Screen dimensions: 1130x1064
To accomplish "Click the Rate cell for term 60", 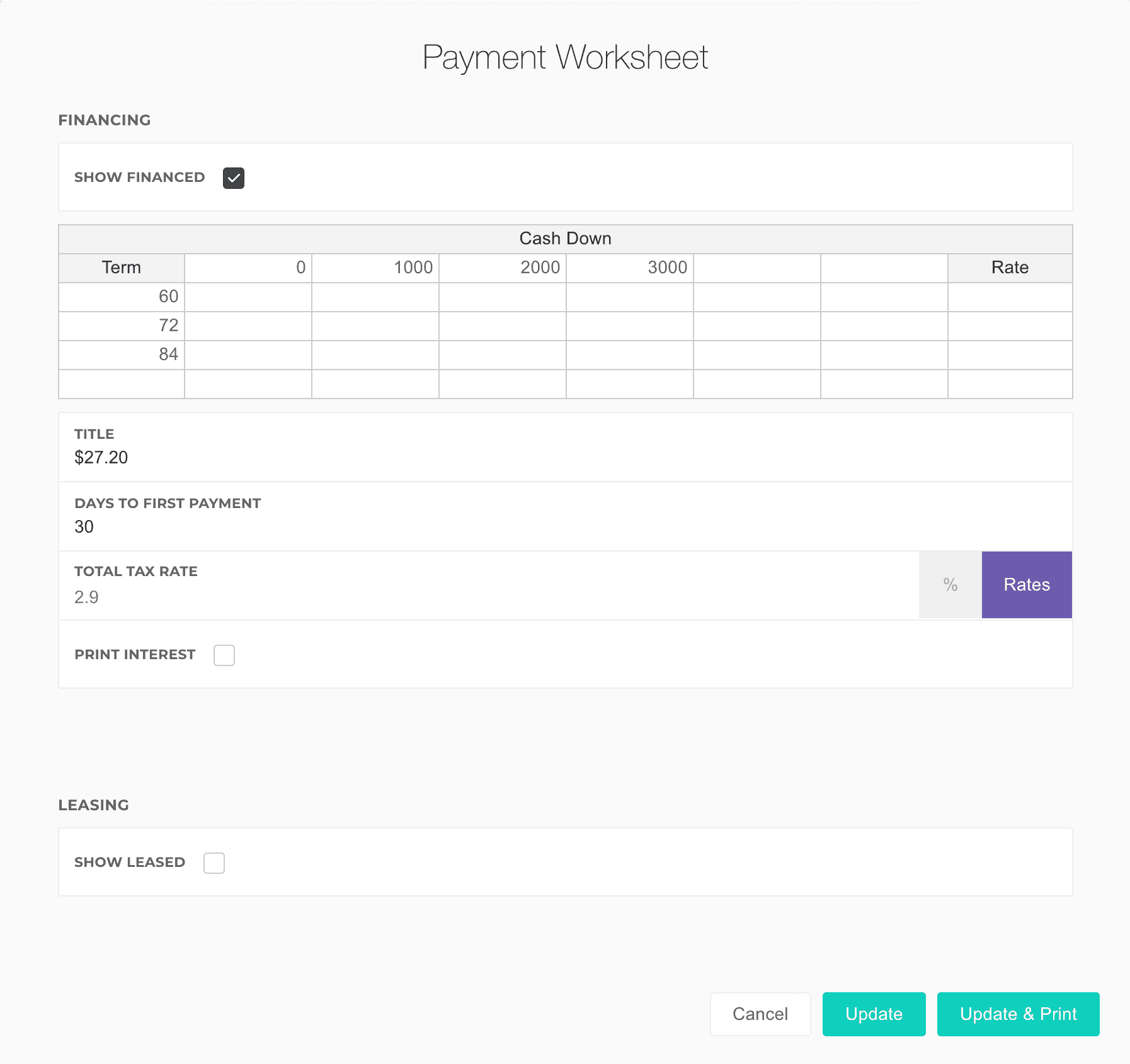I will click(x=1010, y=297).
